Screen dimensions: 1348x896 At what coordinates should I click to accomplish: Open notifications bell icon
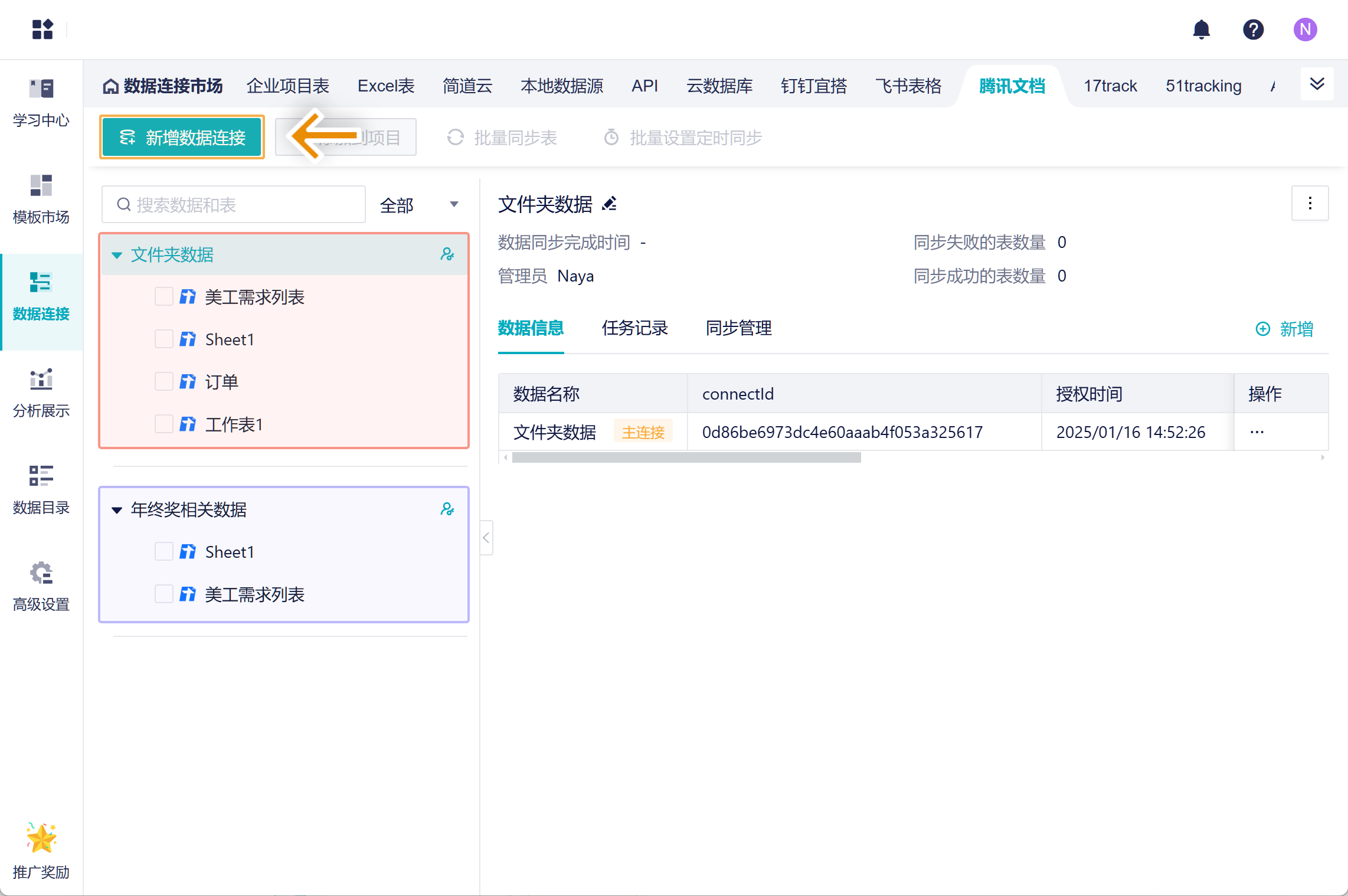tap(1201, 30)
